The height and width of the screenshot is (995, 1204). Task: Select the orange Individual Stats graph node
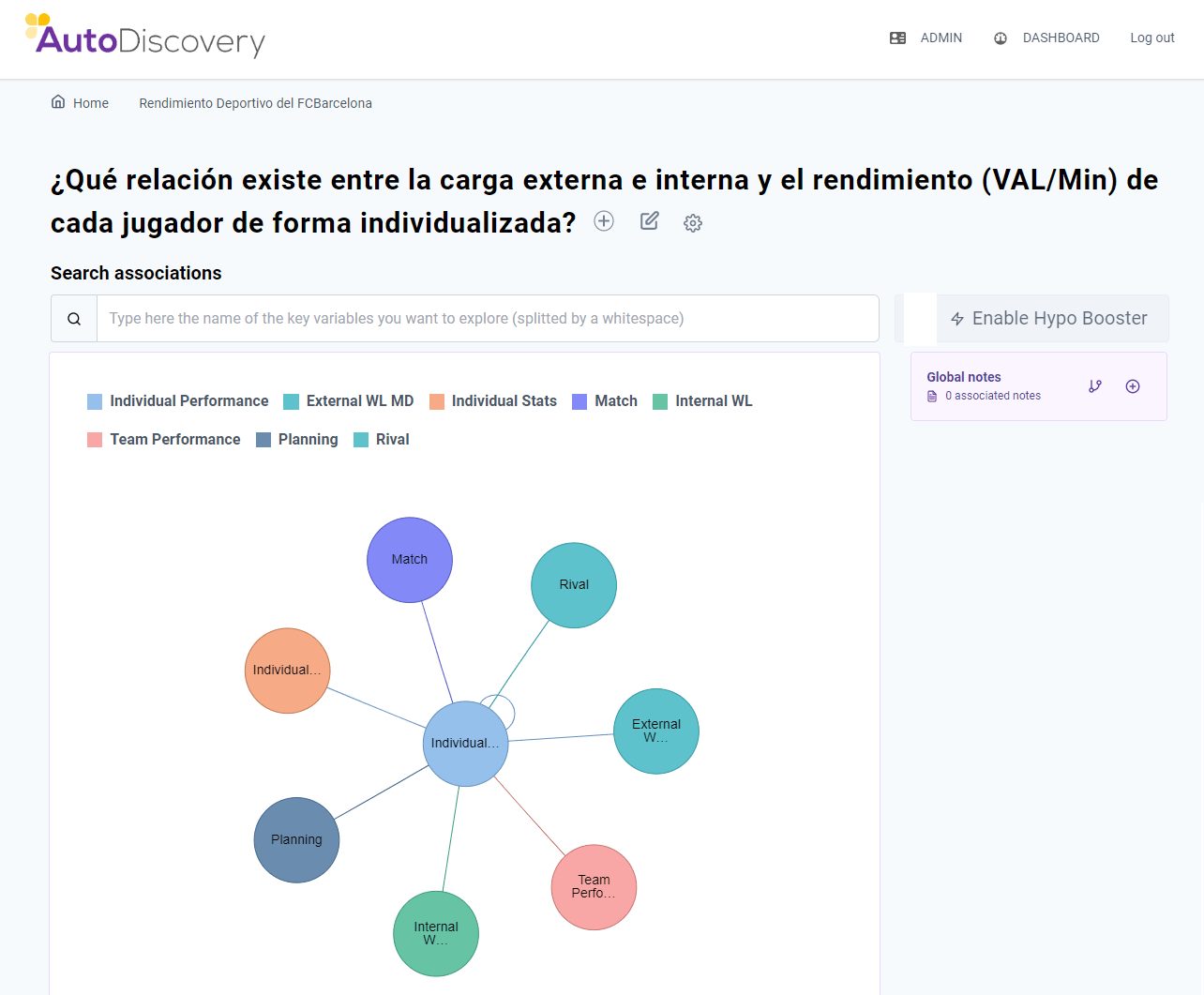pyautogui.click(x=287, y=671)
